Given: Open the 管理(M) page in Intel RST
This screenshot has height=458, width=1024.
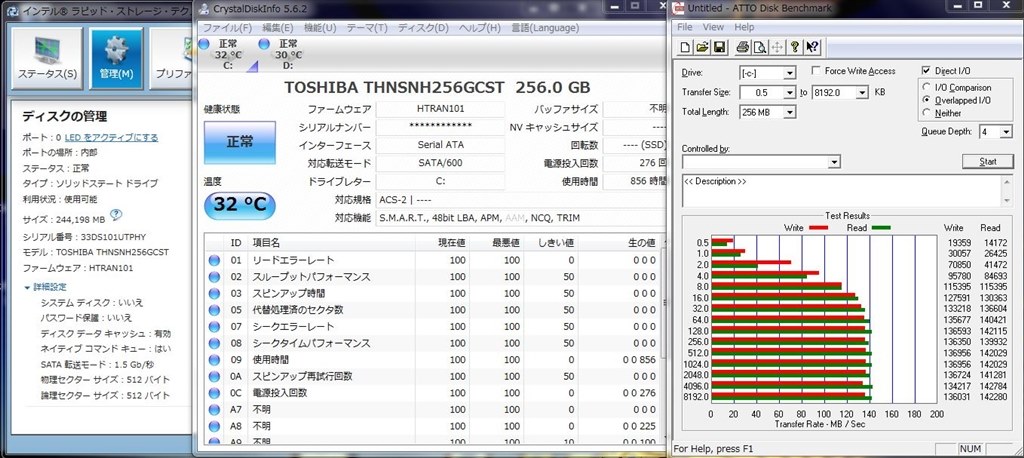Looking at the screenshot, I should coord(116,59).
